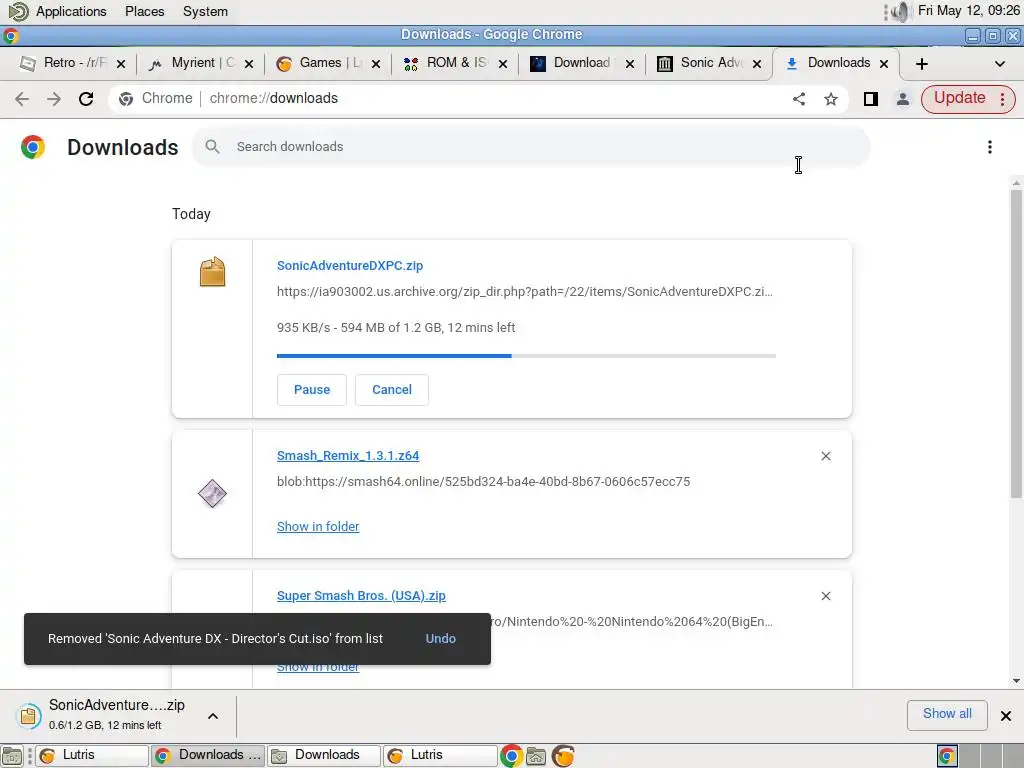Click the SonicAdventureDXPC.zip archive file icon

pos(212,272)
